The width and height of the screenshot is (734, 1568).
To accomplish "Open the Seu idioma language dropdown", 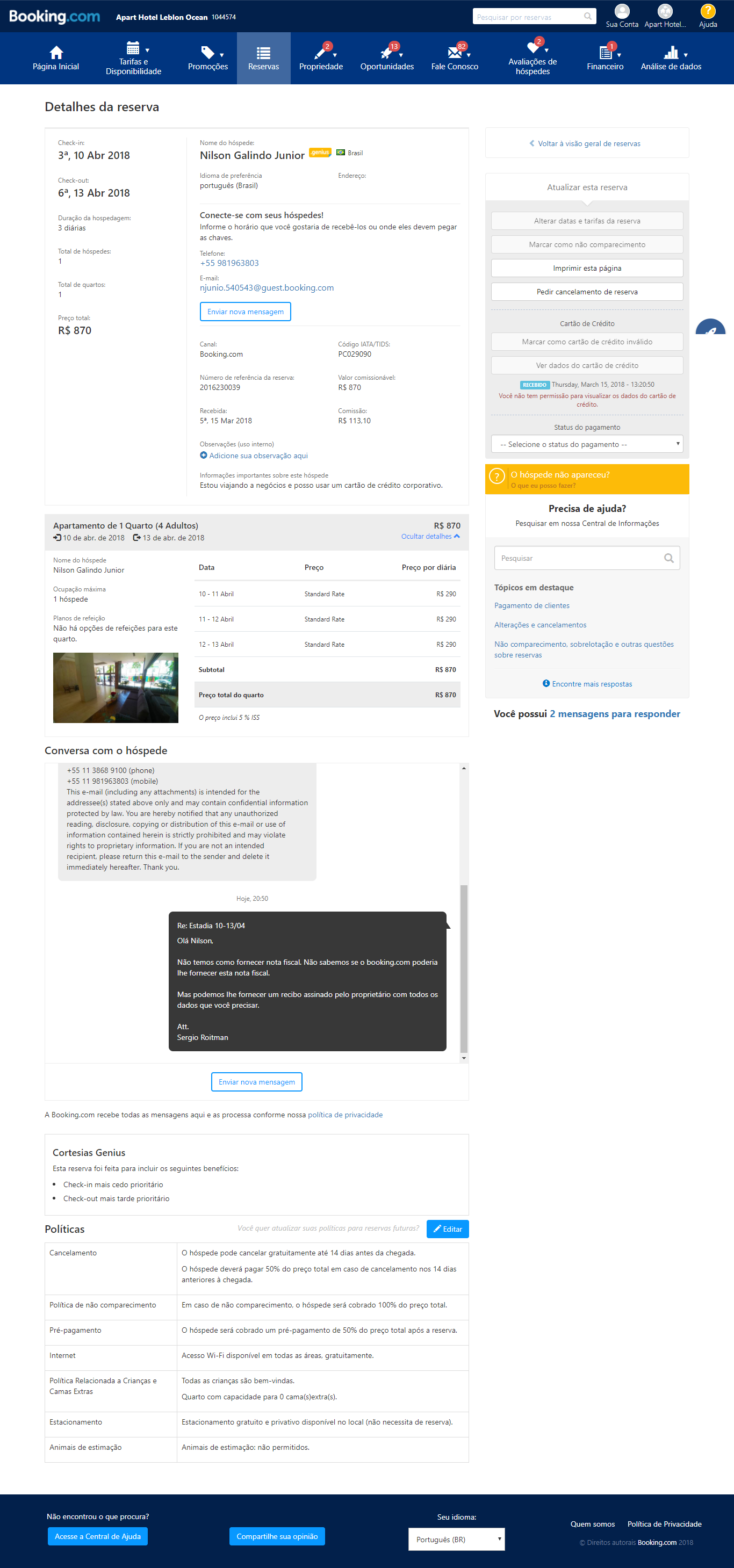I will point(457,1539).
